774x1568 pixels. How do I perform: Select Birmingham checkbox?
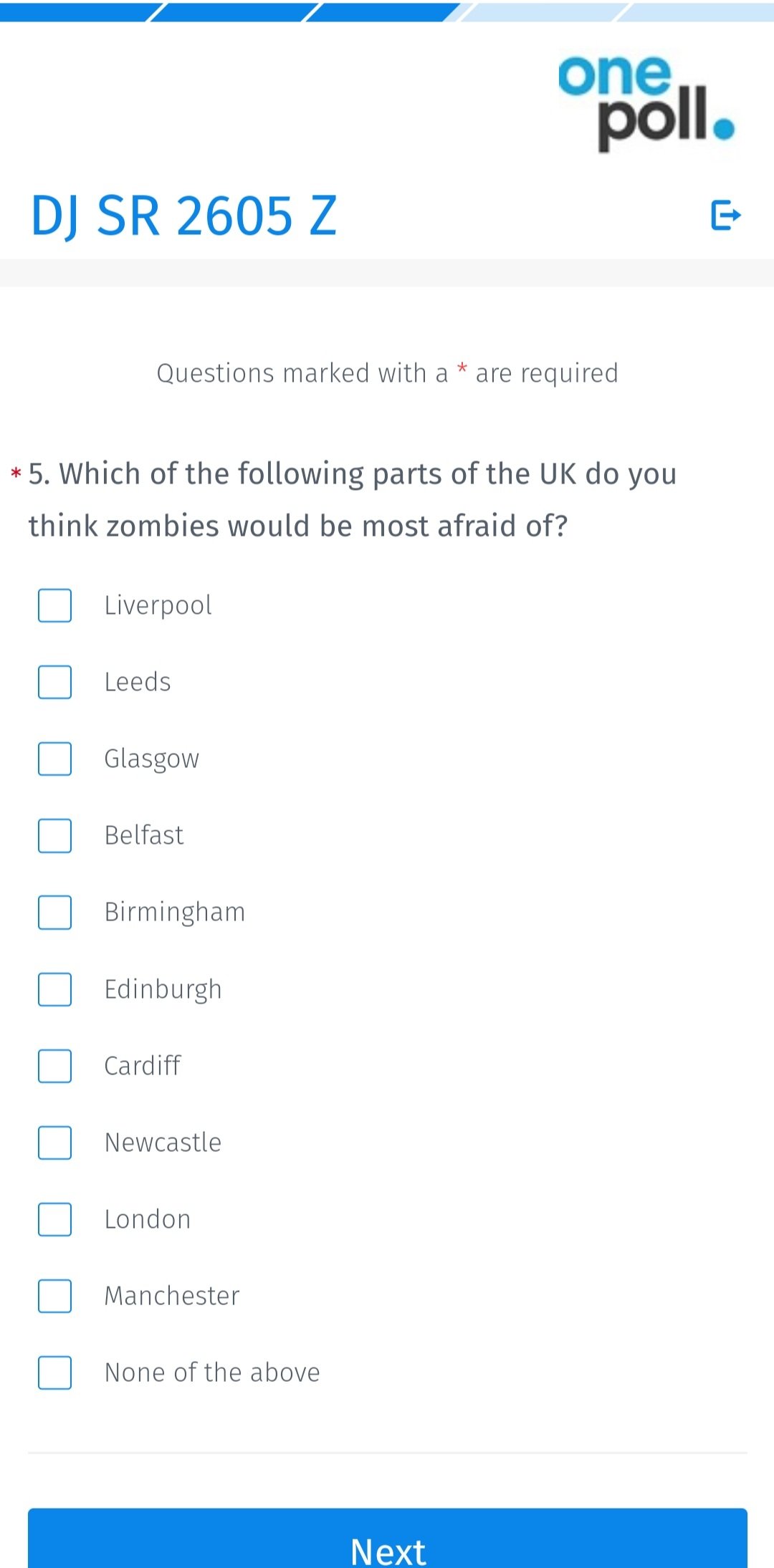(54, 912)
